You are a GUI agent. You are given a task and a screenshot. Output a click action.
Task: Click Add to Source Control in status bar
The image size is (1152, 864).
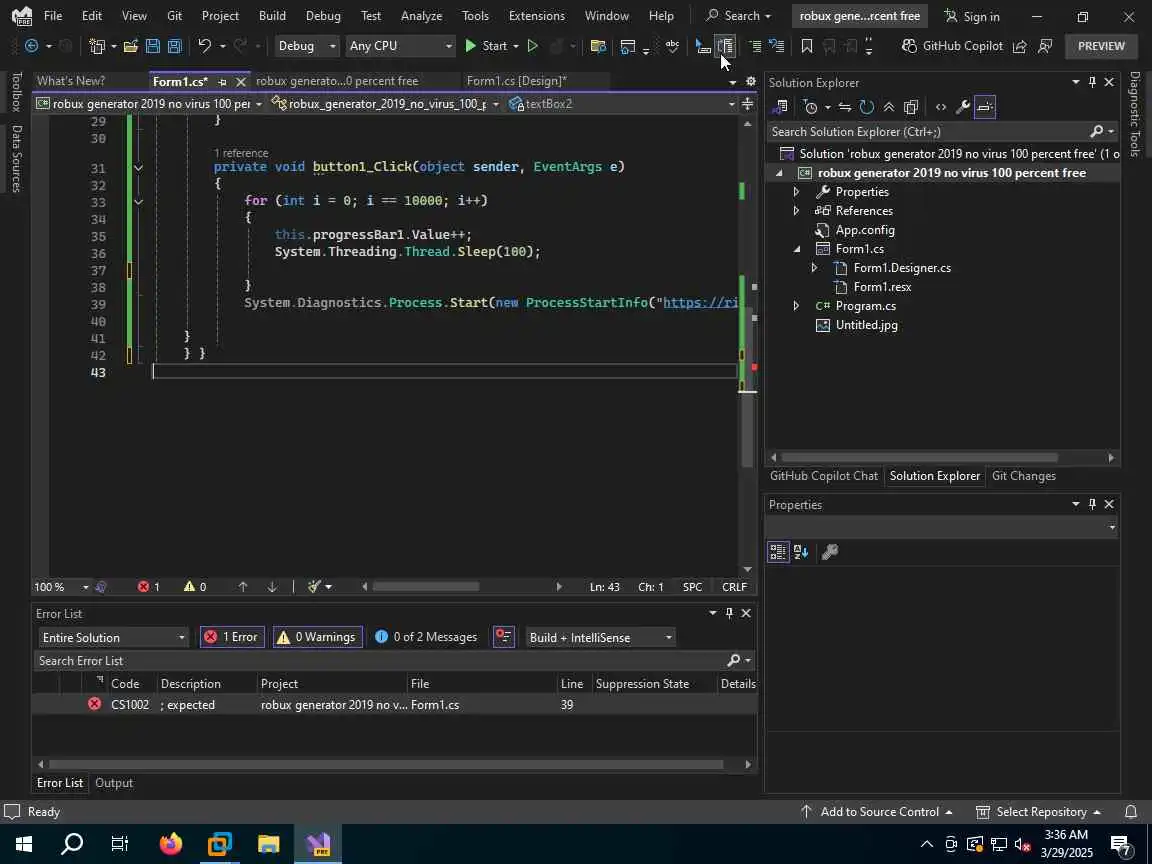tap(876, 812)
